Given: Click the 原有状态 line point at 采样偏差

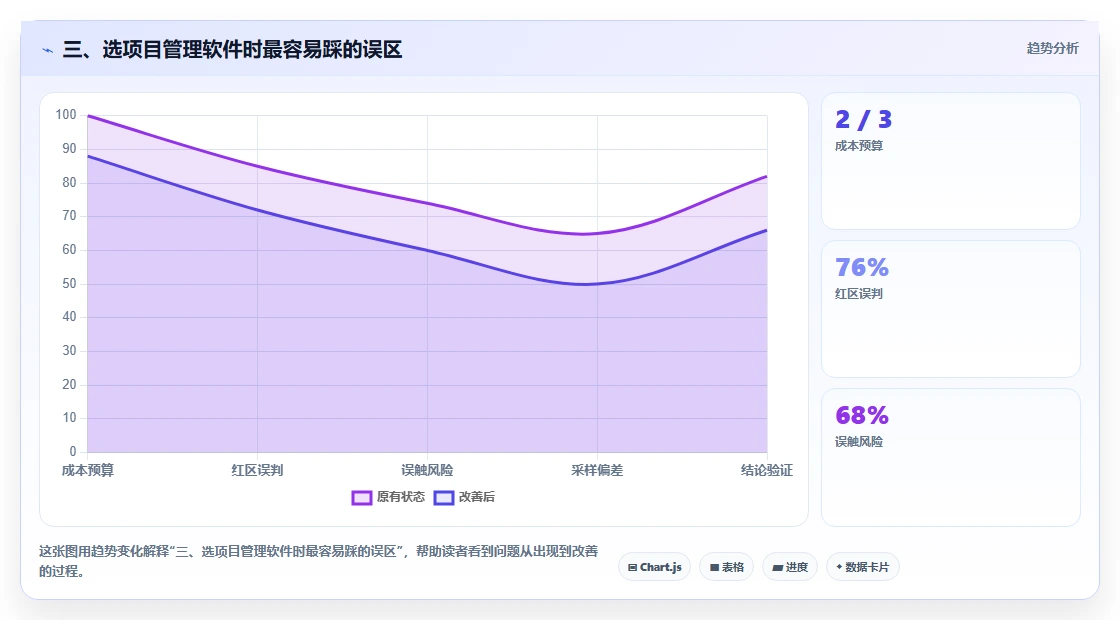Looking at the screenshot, I should [x=597, y=234].
